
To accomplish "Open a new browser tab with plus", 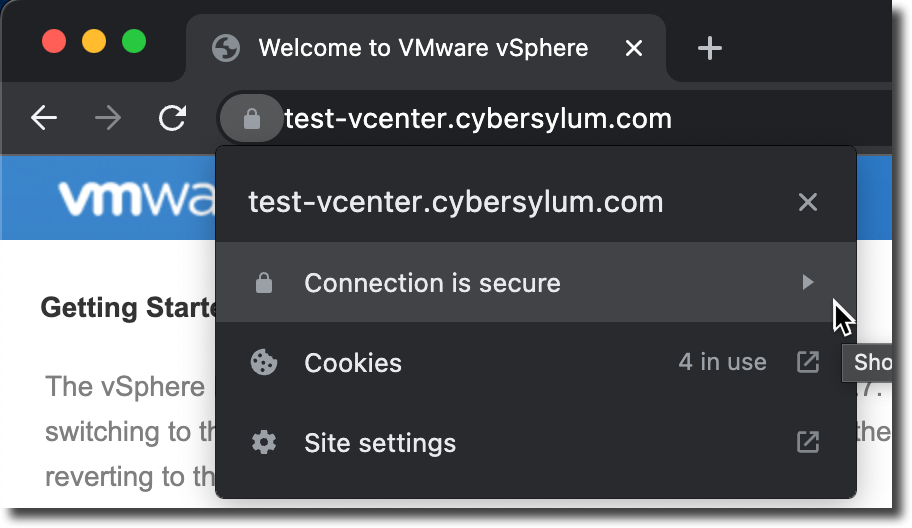I will pyautogui.click(x=710, y=48).
